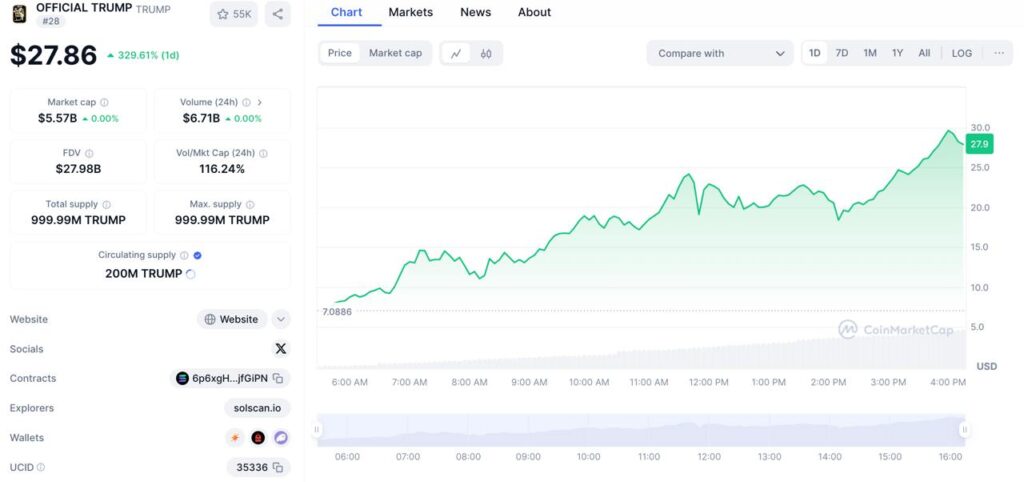Open the Compare with dropdown

pyautogui.click(x=720, y=53)
